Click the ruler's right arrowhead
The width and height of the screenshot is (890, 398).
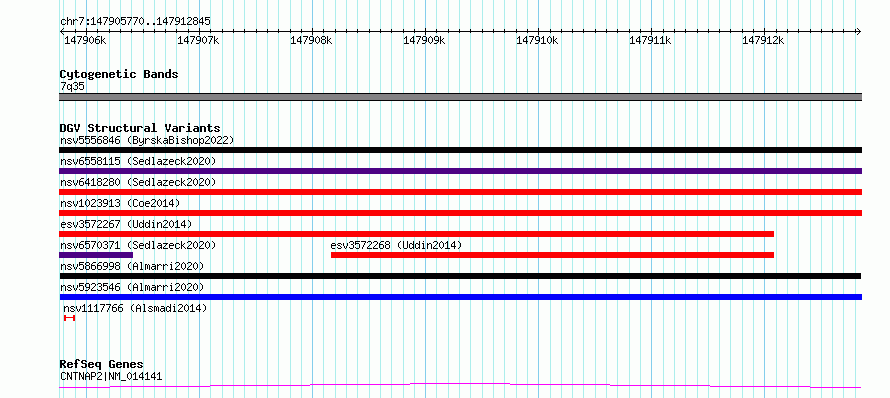tap(859, 31)
